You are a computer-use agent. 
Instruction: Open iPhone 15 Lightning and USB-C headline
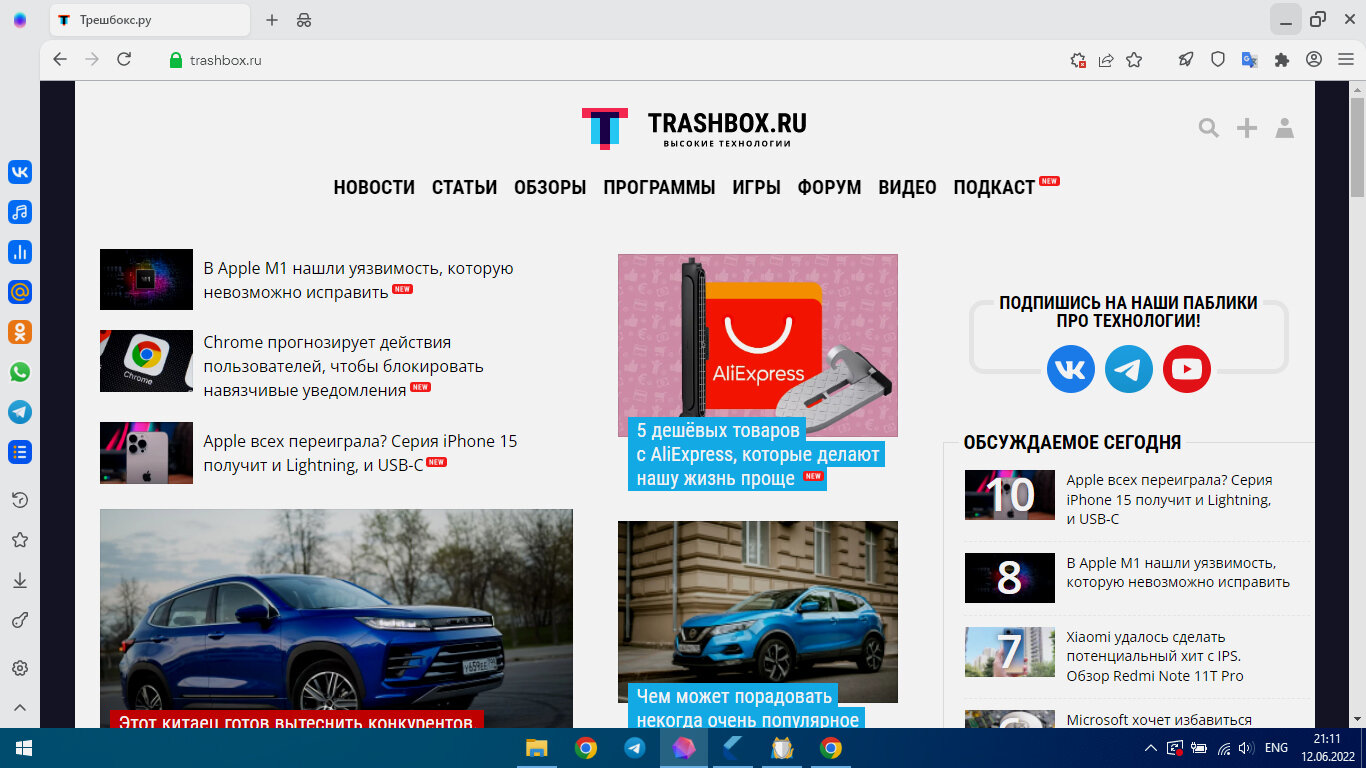point(360,453)
